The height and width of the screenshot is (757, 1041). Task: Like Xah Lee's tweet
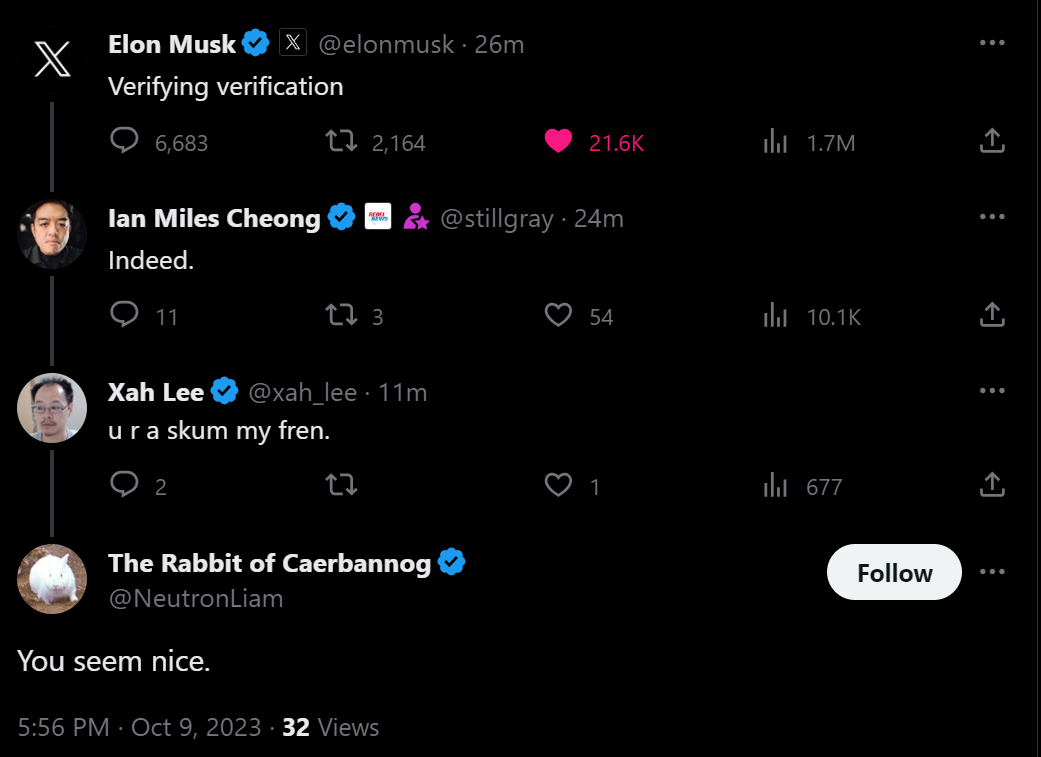[558, 486]
